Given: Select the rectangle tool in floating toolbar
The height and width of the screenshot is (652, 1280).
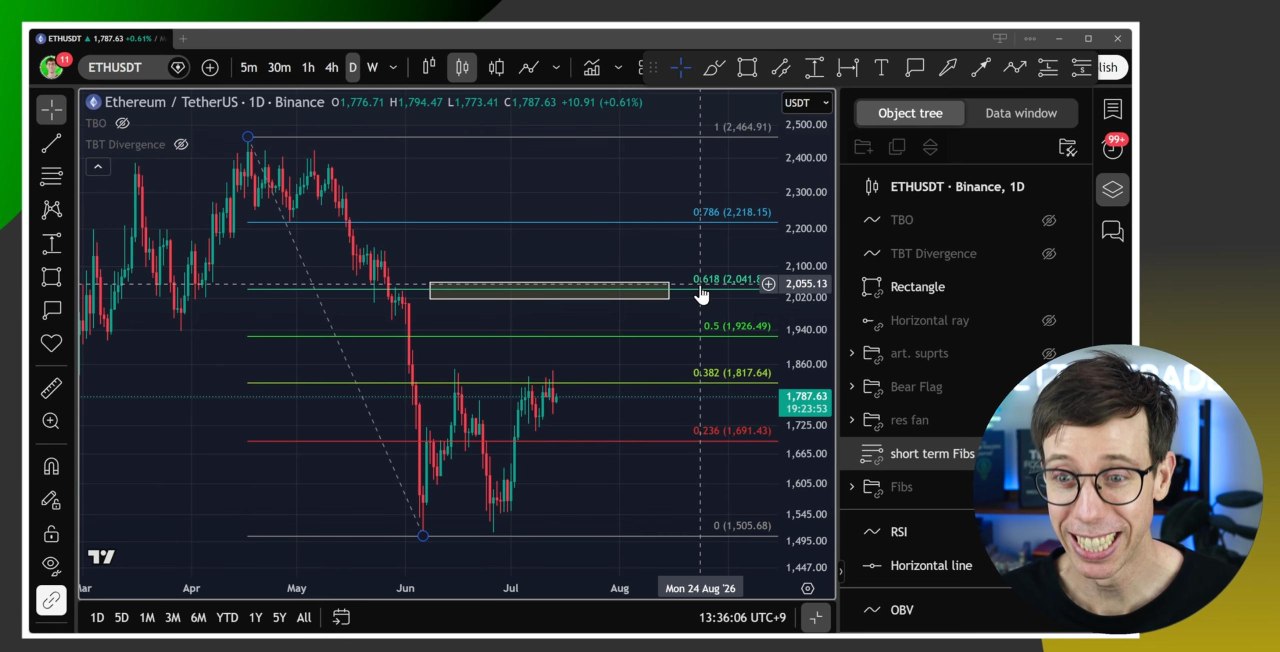Looking at the screenshot, I should [x=747, y=67].
